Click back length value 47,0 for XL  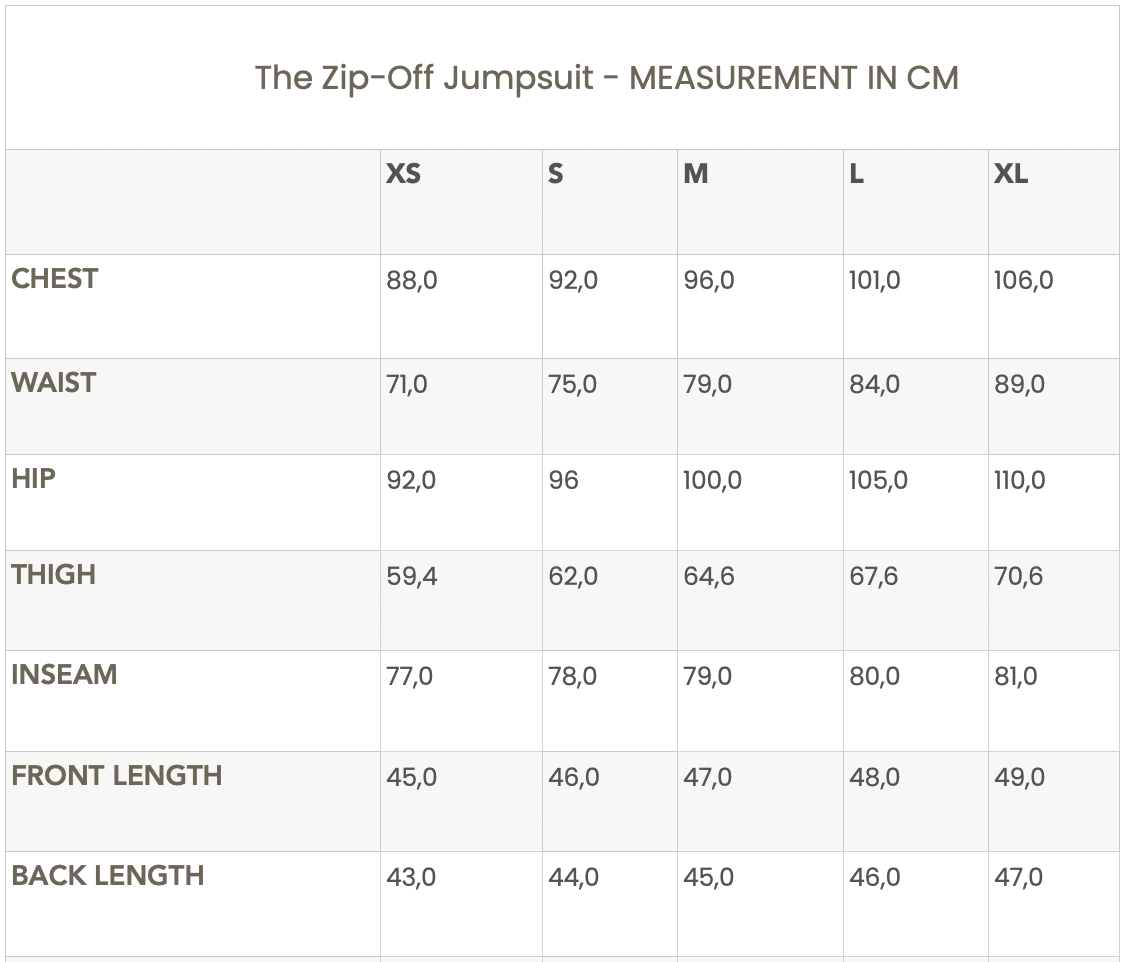point(1018,878)
